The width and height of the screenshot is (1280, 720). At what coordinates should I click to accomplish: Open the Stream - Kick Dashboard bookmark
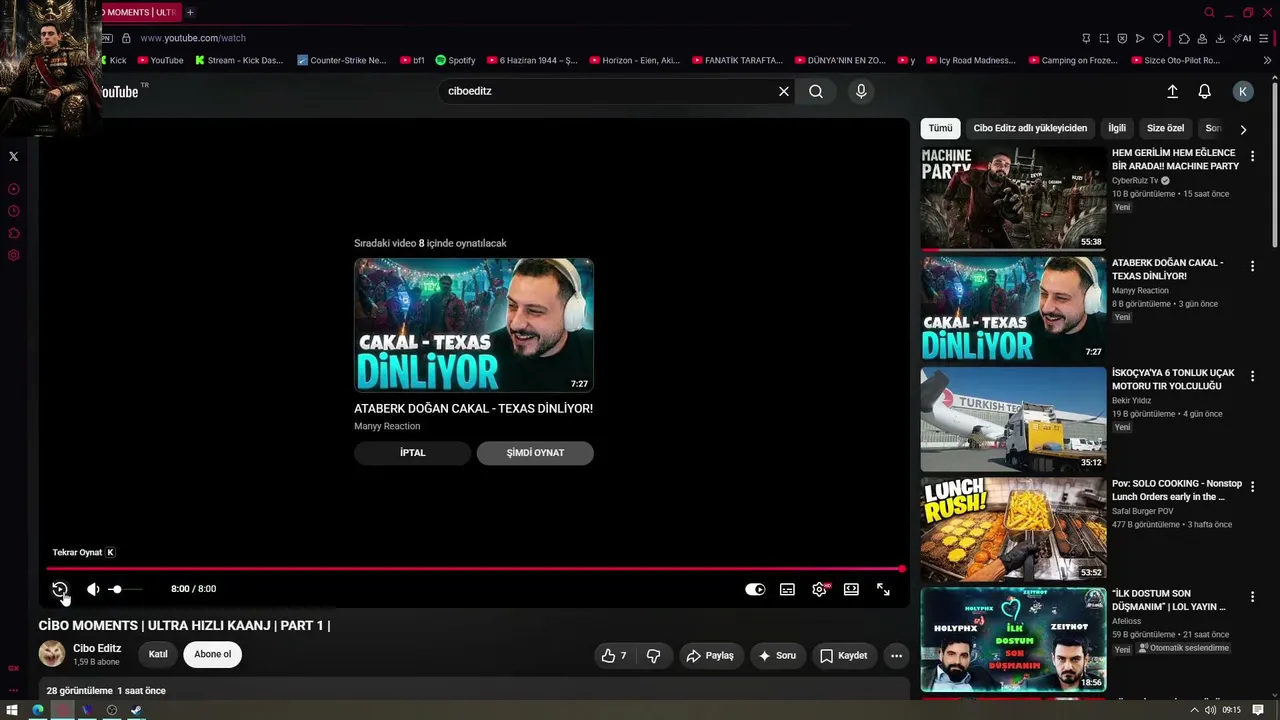point(239,60)
